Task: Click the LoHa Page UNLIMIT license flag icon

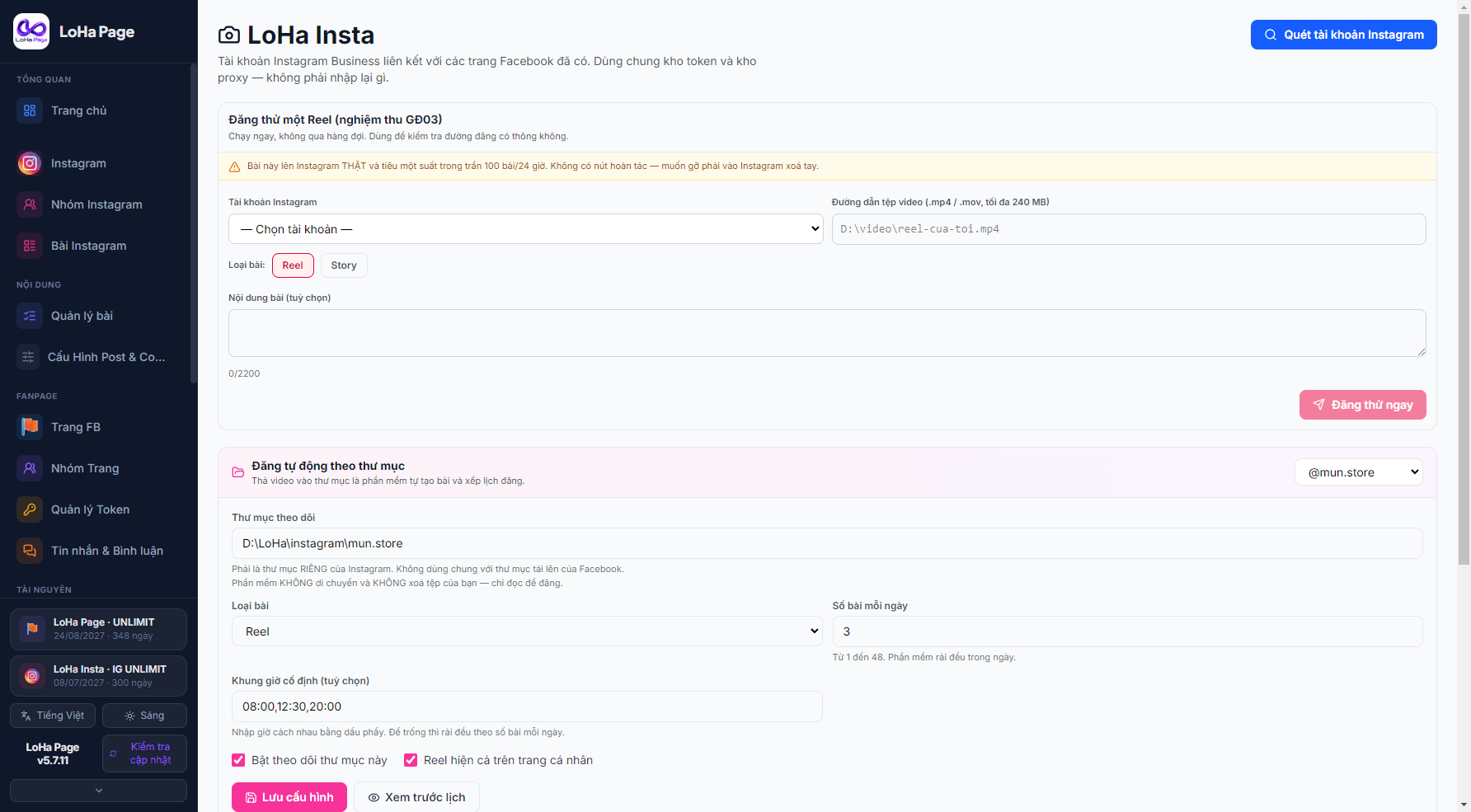Action: coord(32,629)
